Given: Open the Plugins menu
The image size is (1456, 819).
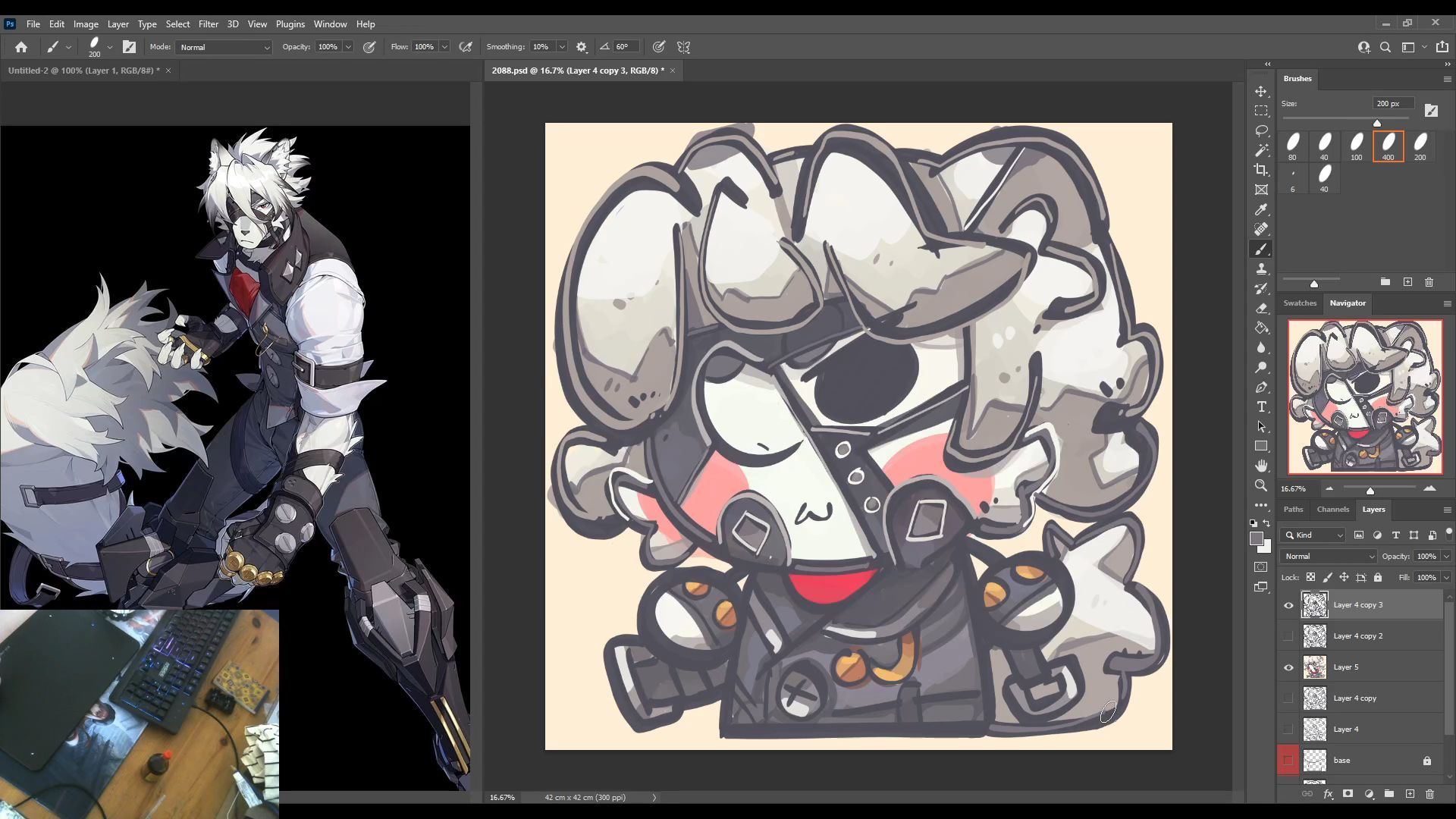Looking at the screenshot, I should click(x=290, y=24).
